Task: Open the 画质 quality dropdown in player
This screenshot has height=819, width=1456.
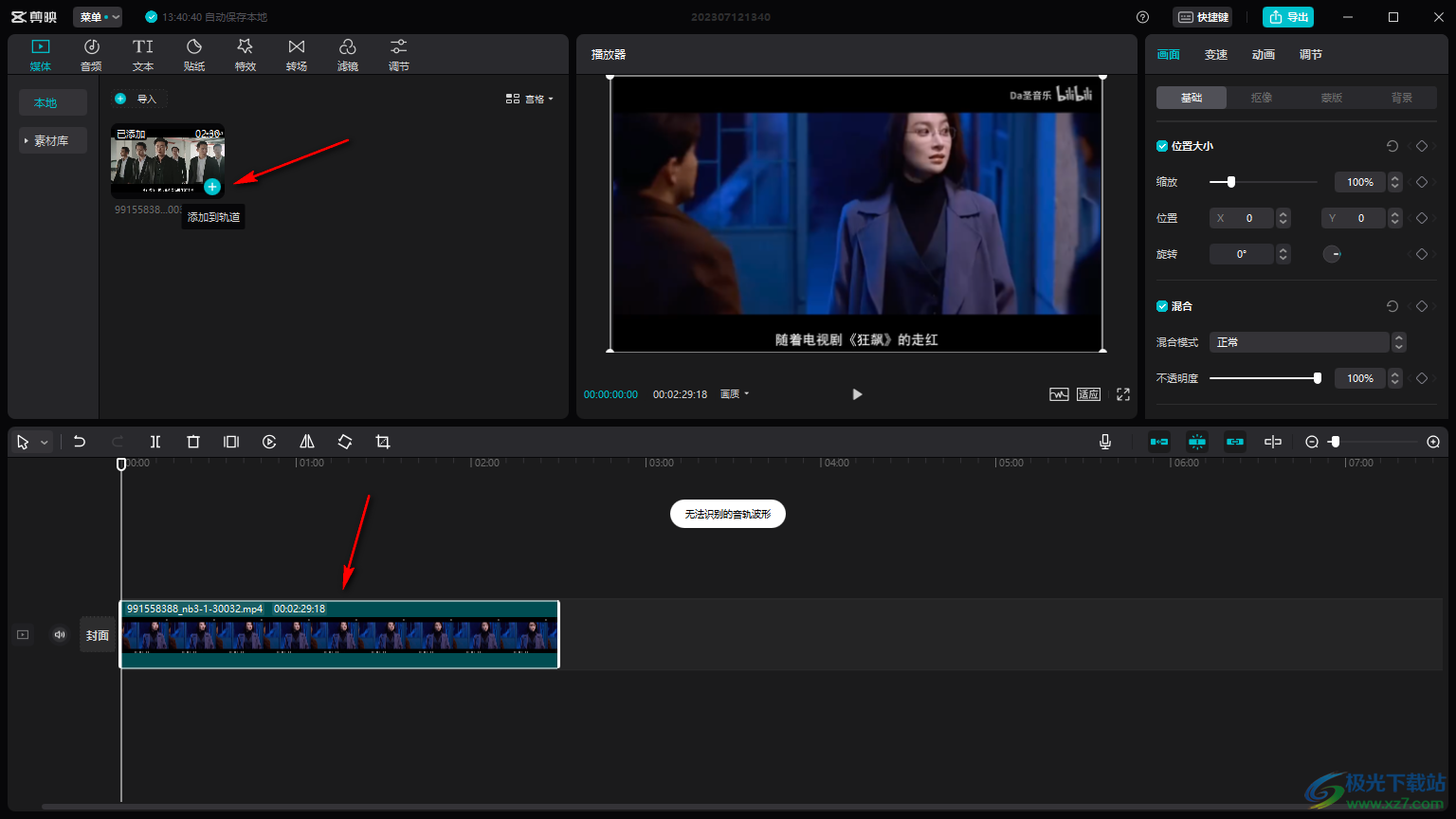Action: 735,394
